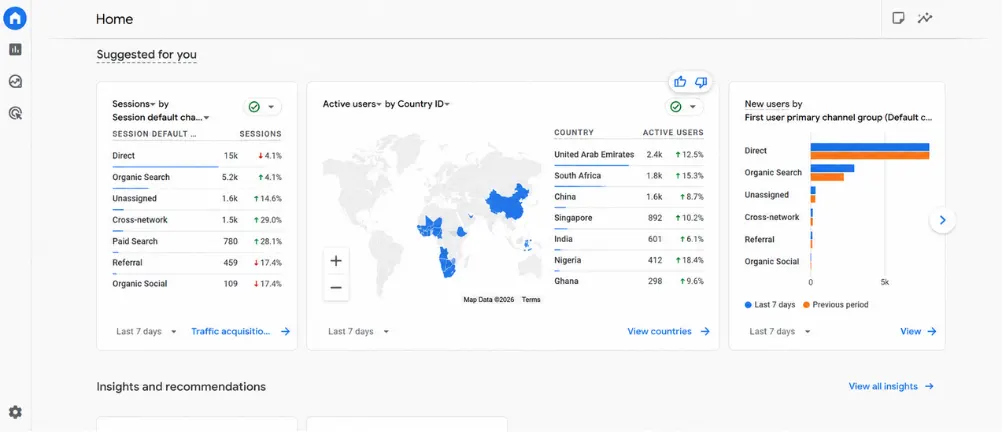Select Paid Search row in sessions table

[197, 241]
